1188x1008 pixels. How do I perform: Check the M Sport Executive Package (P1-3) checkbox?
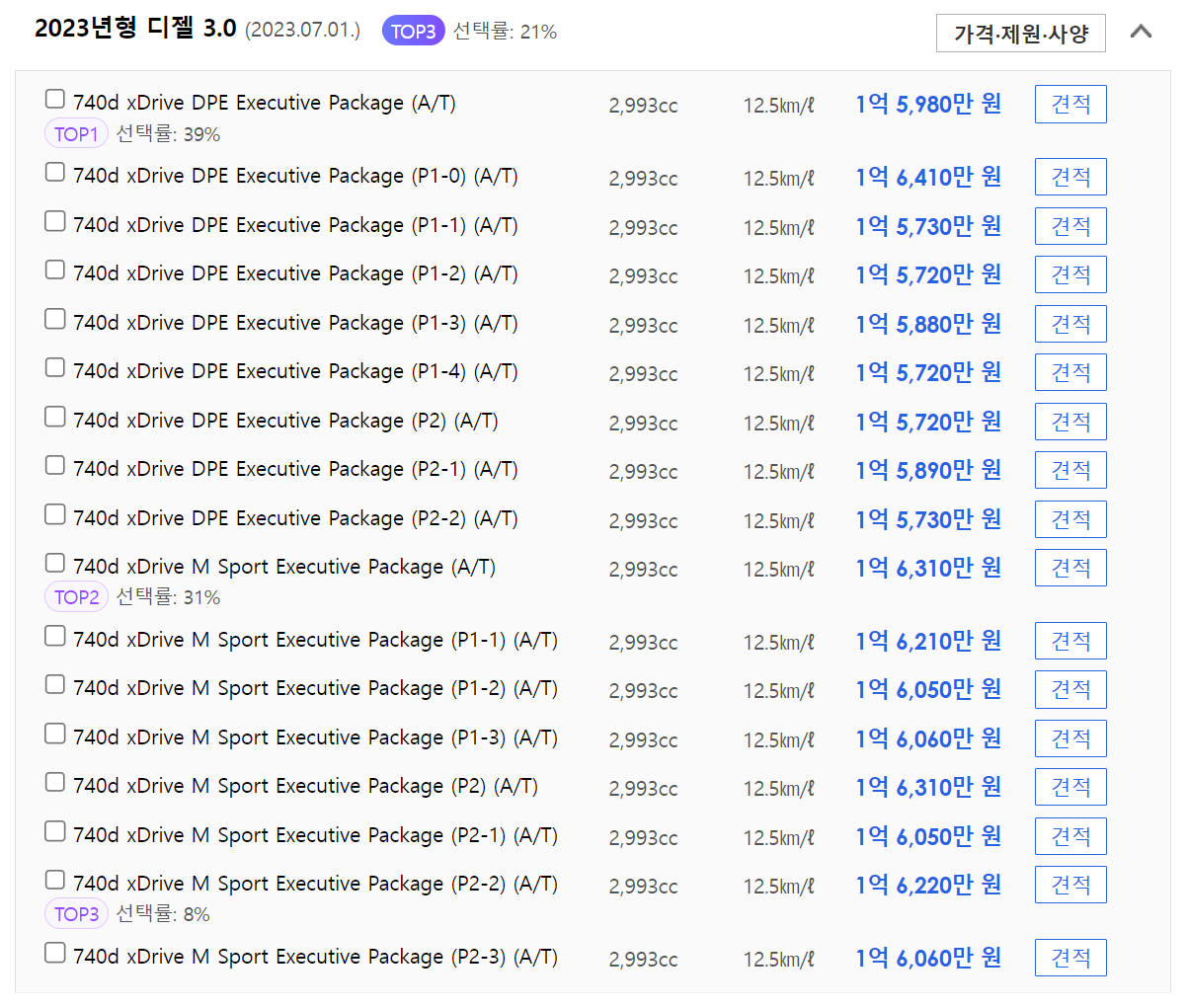pyautogui.click(x=55, y=734)
